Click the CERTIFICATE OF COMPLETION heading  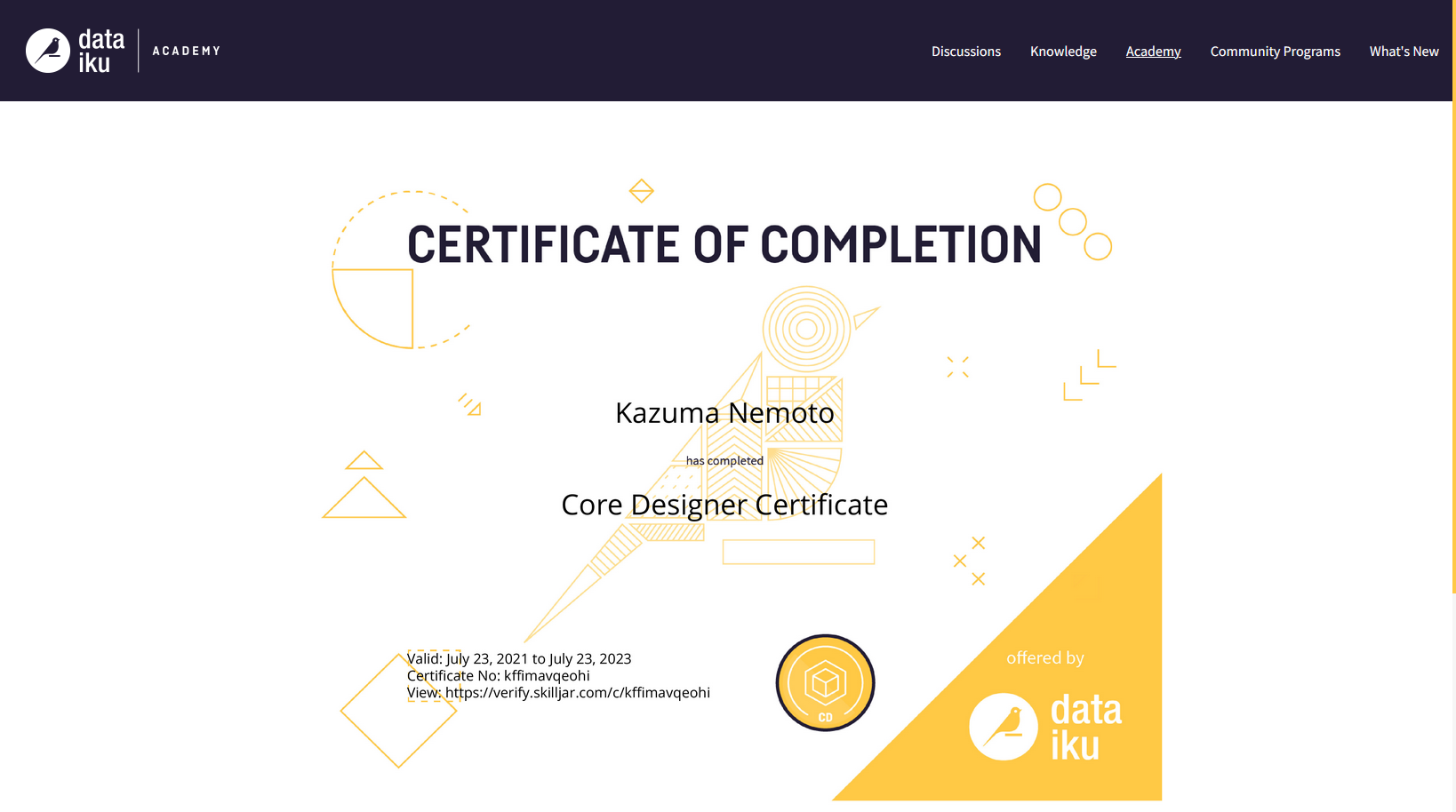pos(724,245)
